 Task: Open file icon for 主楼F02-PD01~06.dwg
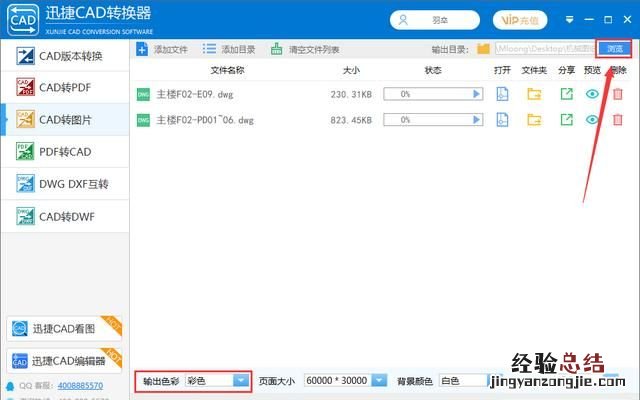pyautogui.click(x=502, y=120)
